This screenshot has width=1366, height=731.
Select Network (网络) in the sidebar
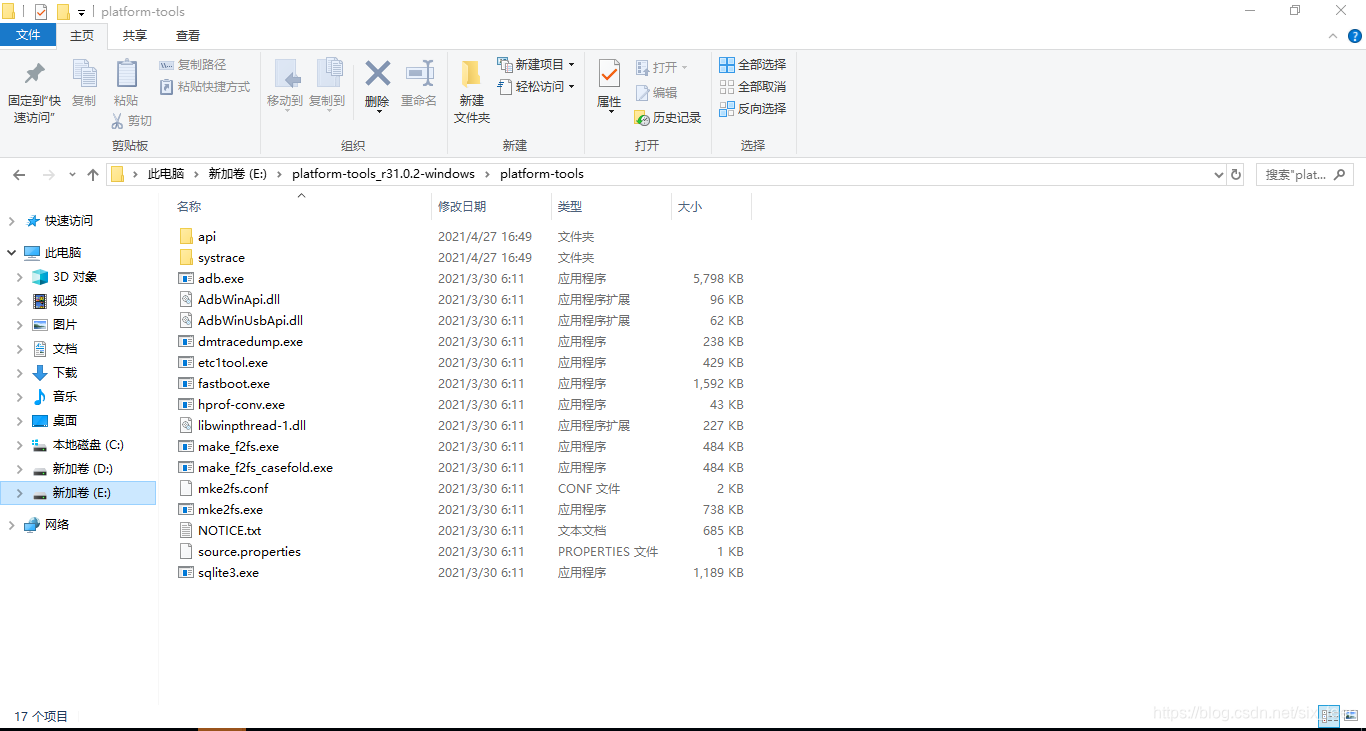[57, 525]
